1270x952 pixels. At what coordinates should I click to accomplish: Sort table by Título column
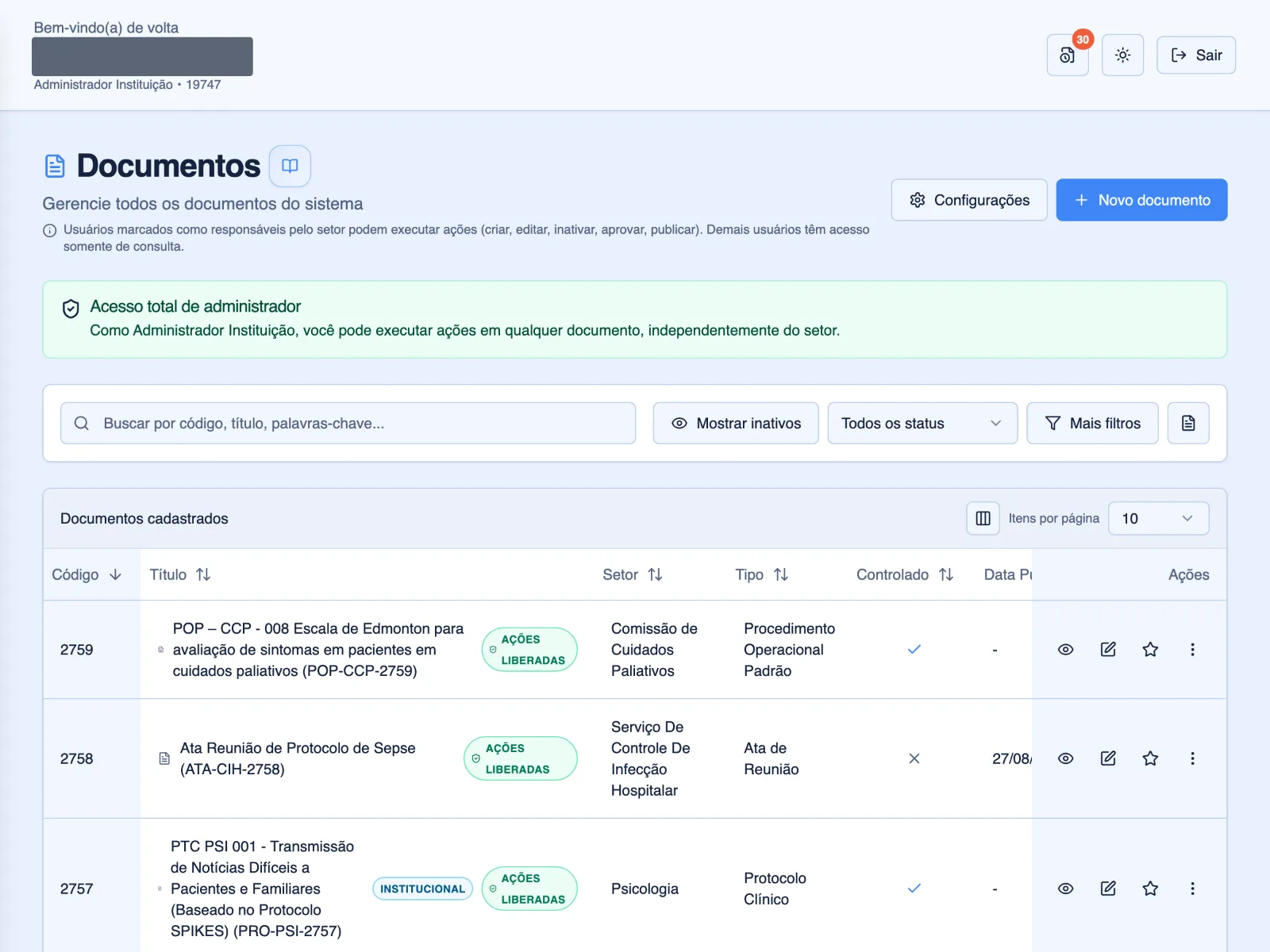[x=180, y=574]
